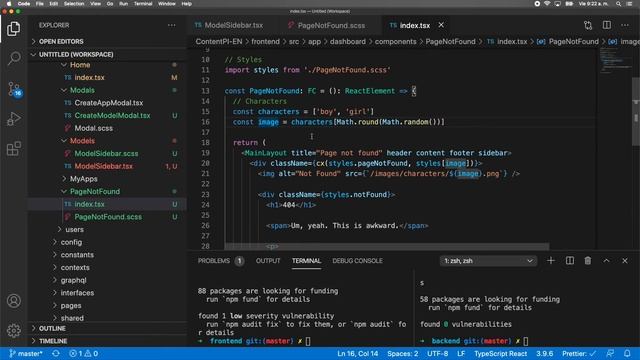Open feedback icon in status bar

tap(610, 353)
